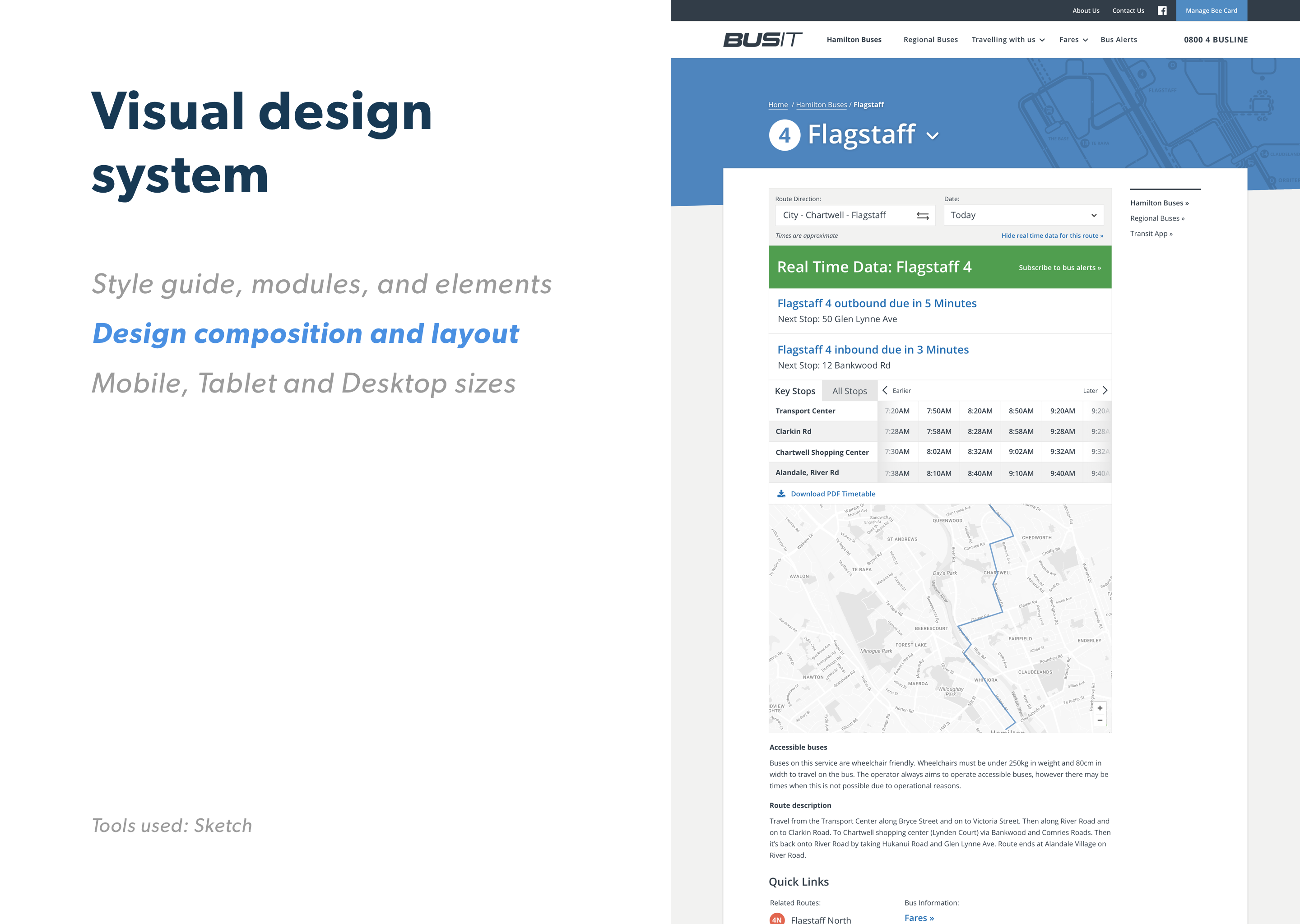Open the Today date dropdown
1300x924 pixels.
[x=1023, y=216]
